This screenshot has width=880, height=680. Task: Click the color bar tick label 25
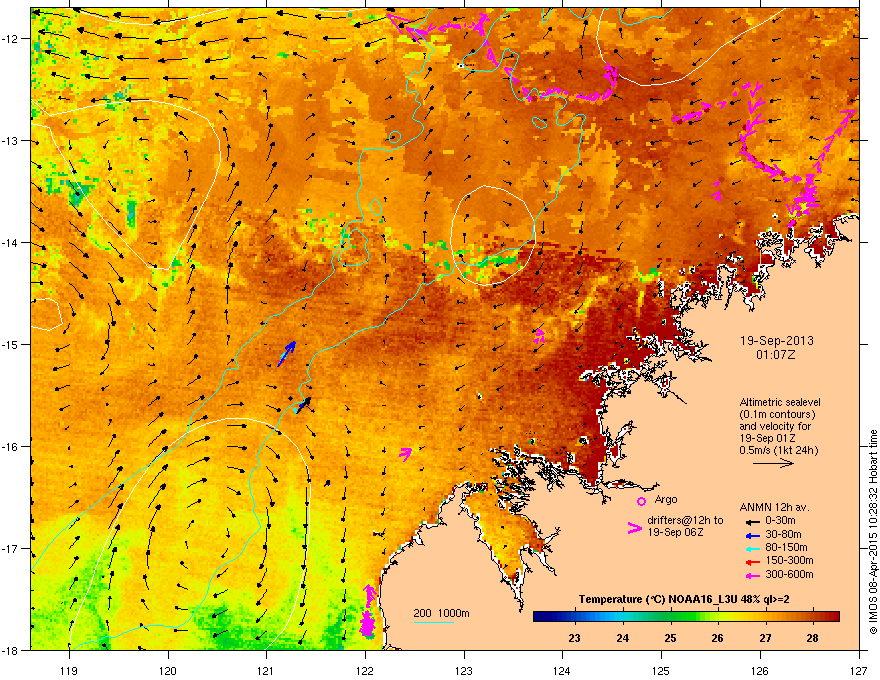(670, 638)
